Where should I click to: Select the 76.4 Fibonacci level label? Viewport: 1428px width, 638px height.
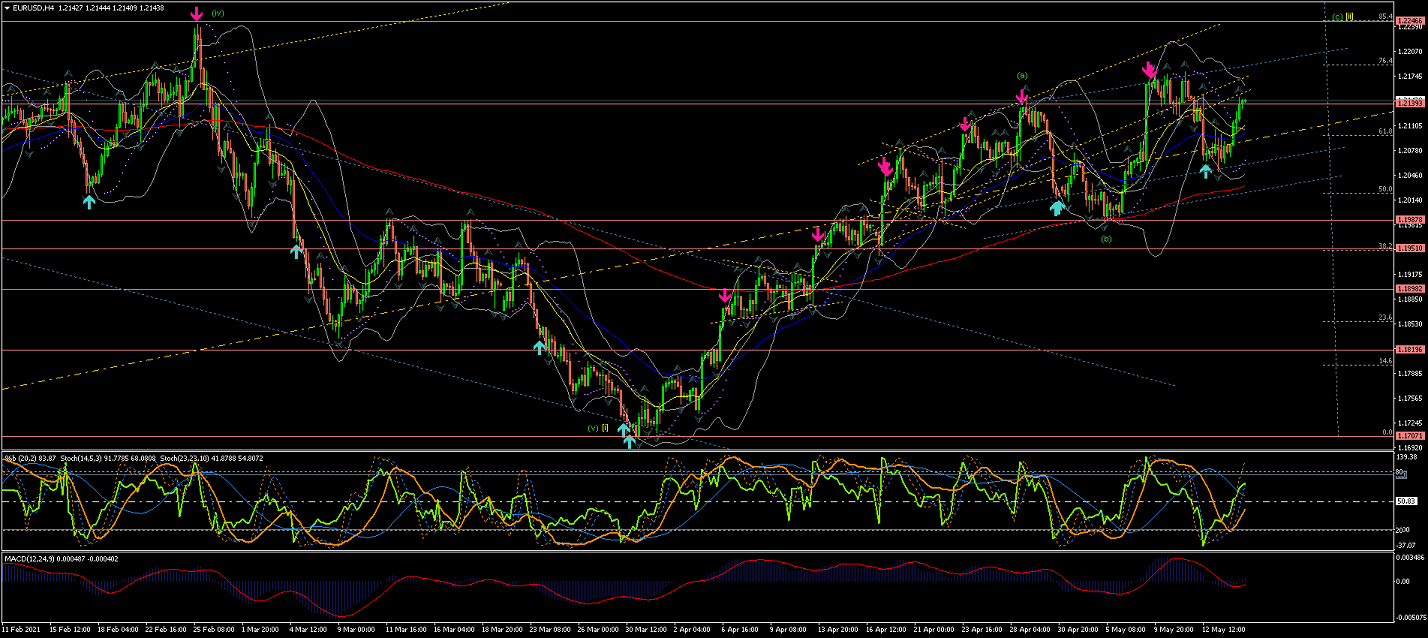(x=1385, y=61)
